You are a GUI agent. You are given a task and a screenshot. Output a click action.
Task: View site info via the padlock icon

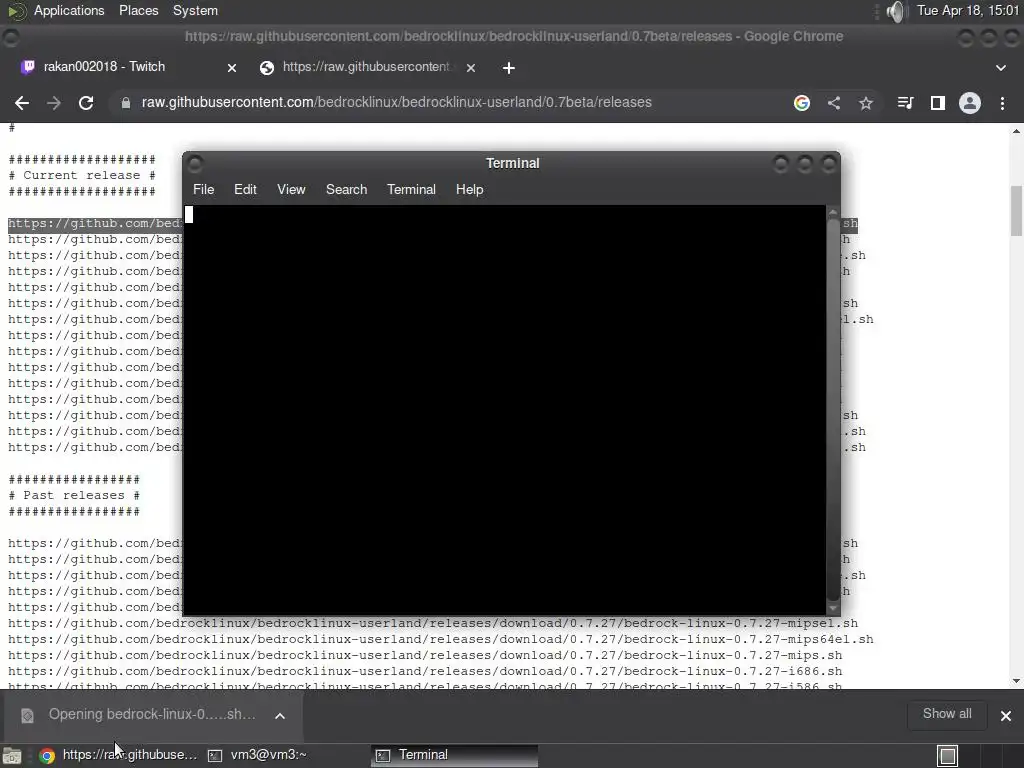click(x=125, y=103)
